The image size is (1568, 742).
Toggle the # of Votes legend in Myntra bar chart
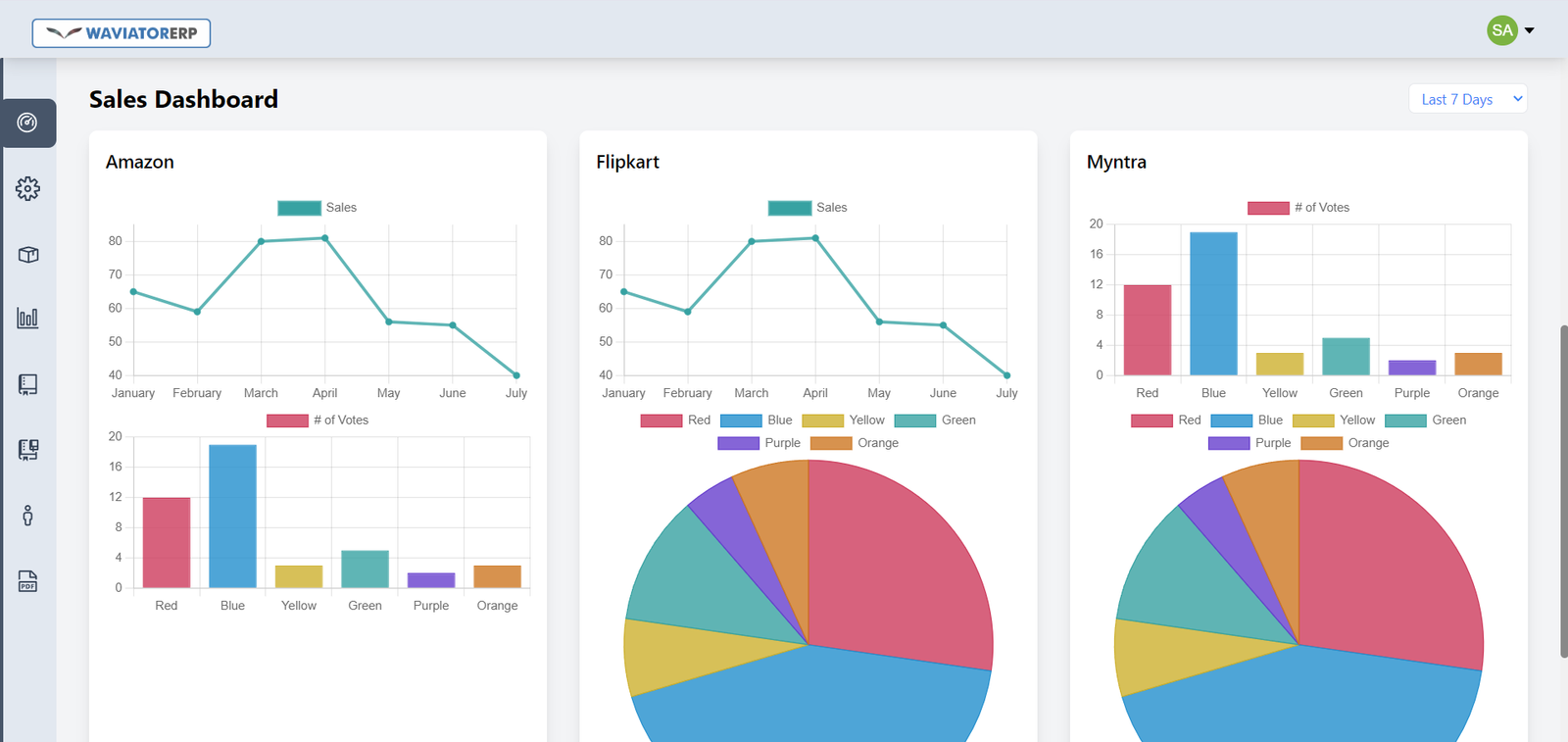pos(1298,208)
